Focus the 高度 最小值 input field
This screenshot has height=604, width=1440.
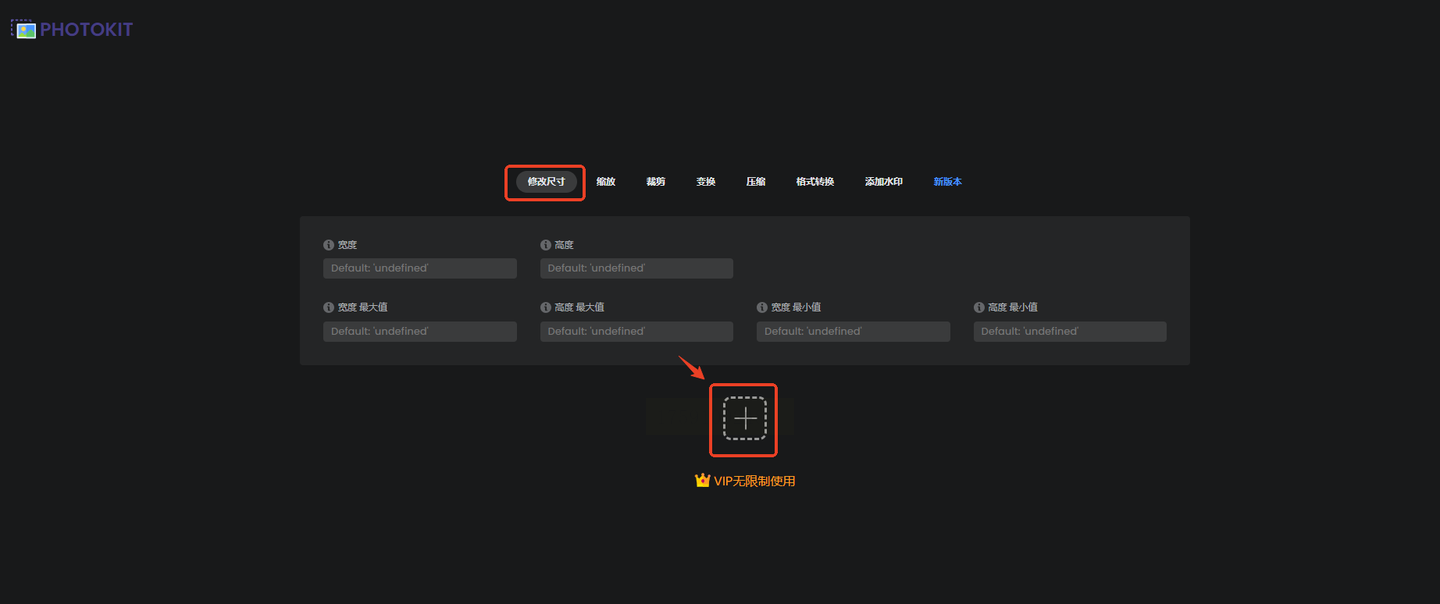(1070, 331)
